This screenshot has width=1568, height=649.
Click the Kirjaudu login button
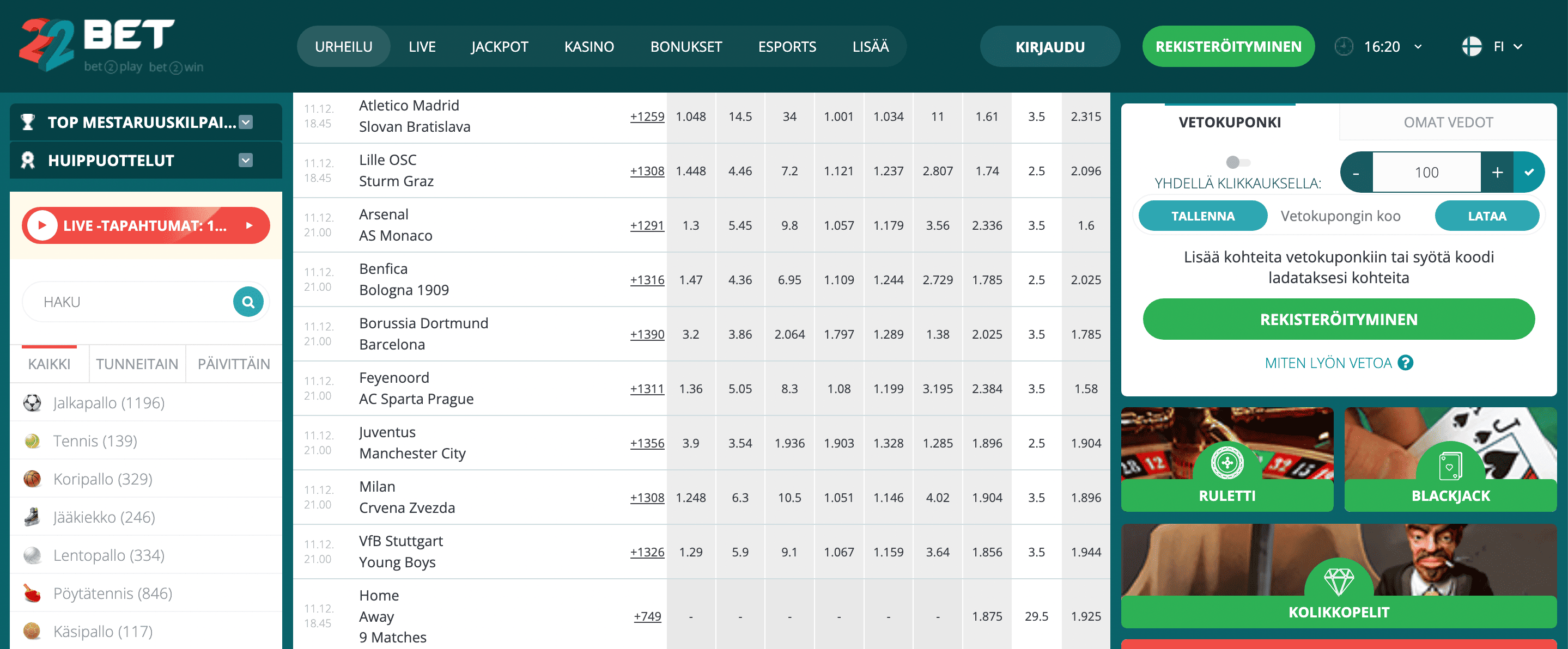click(x=1049, y=46)
